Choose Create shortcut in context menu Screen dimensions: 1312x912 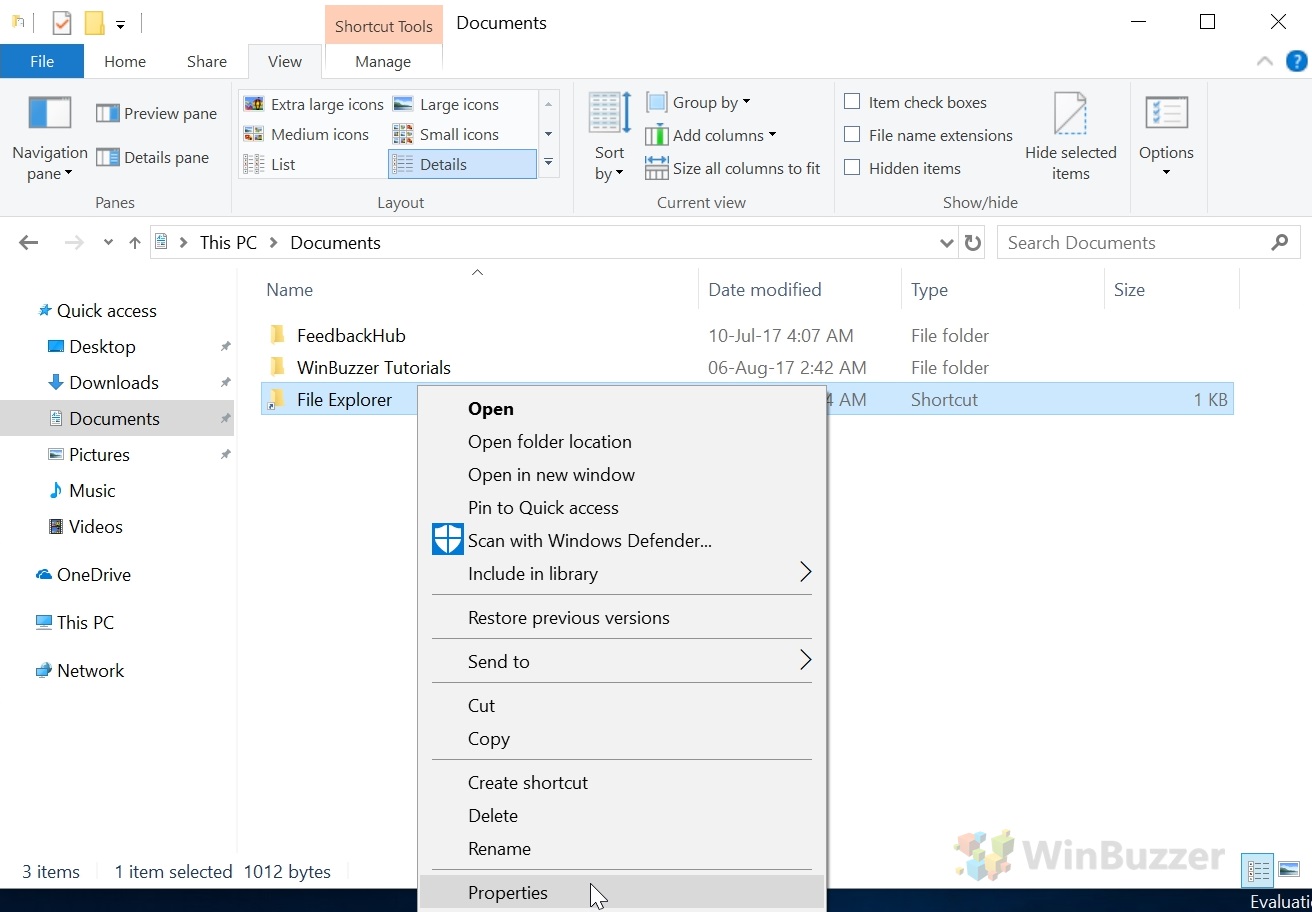[x=622, y=783]
